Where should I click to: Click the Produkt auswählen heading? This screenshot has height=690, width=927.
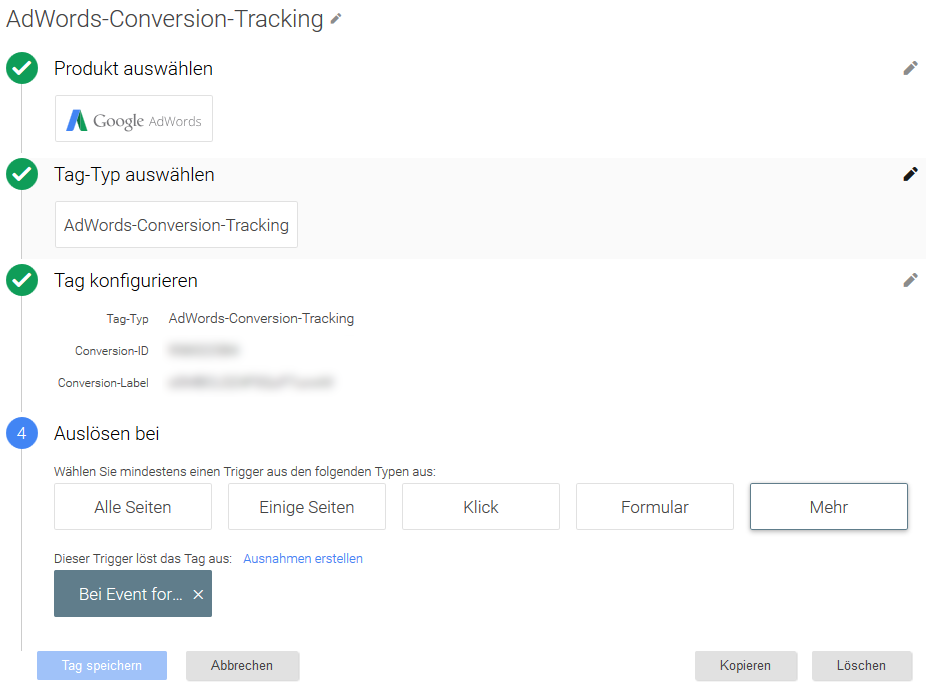(133, 69)
